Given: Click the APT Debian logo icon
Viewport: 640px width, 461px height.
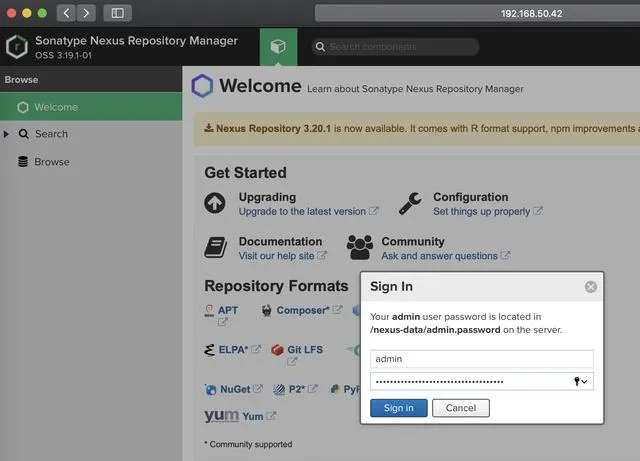Looking at the screenshot, I should click(209, 311).
